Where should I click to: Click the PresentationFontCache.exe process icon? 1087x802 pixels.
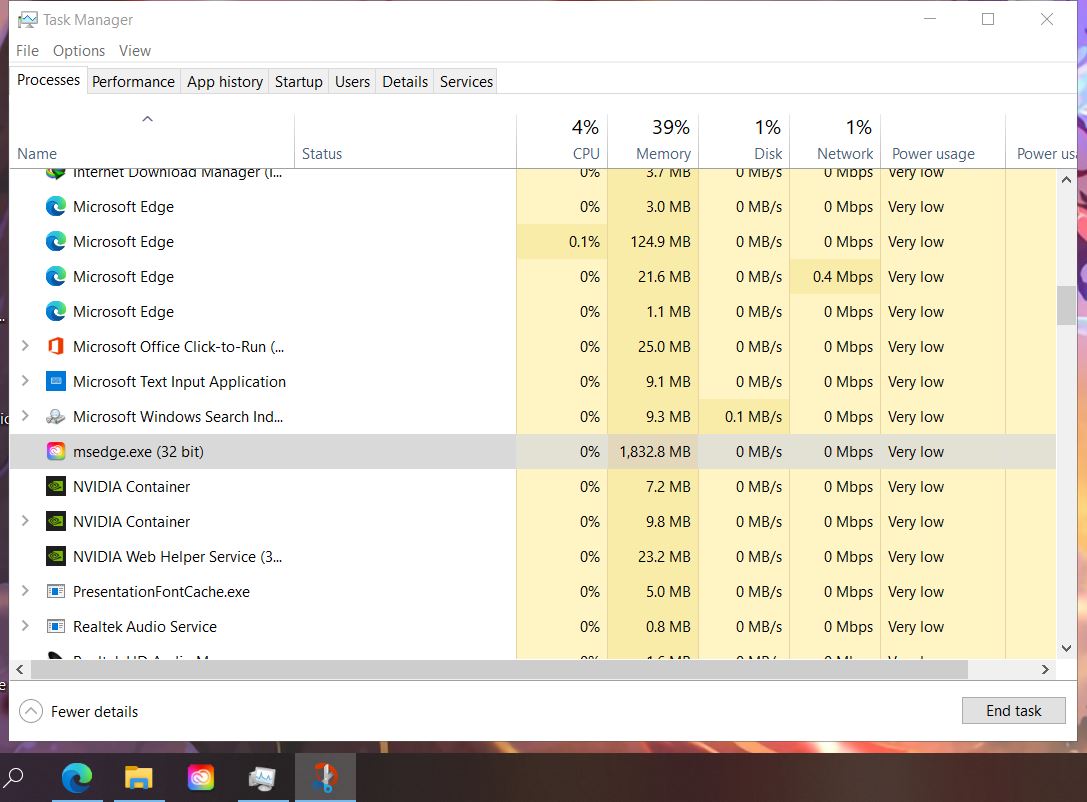click(56, 592)
